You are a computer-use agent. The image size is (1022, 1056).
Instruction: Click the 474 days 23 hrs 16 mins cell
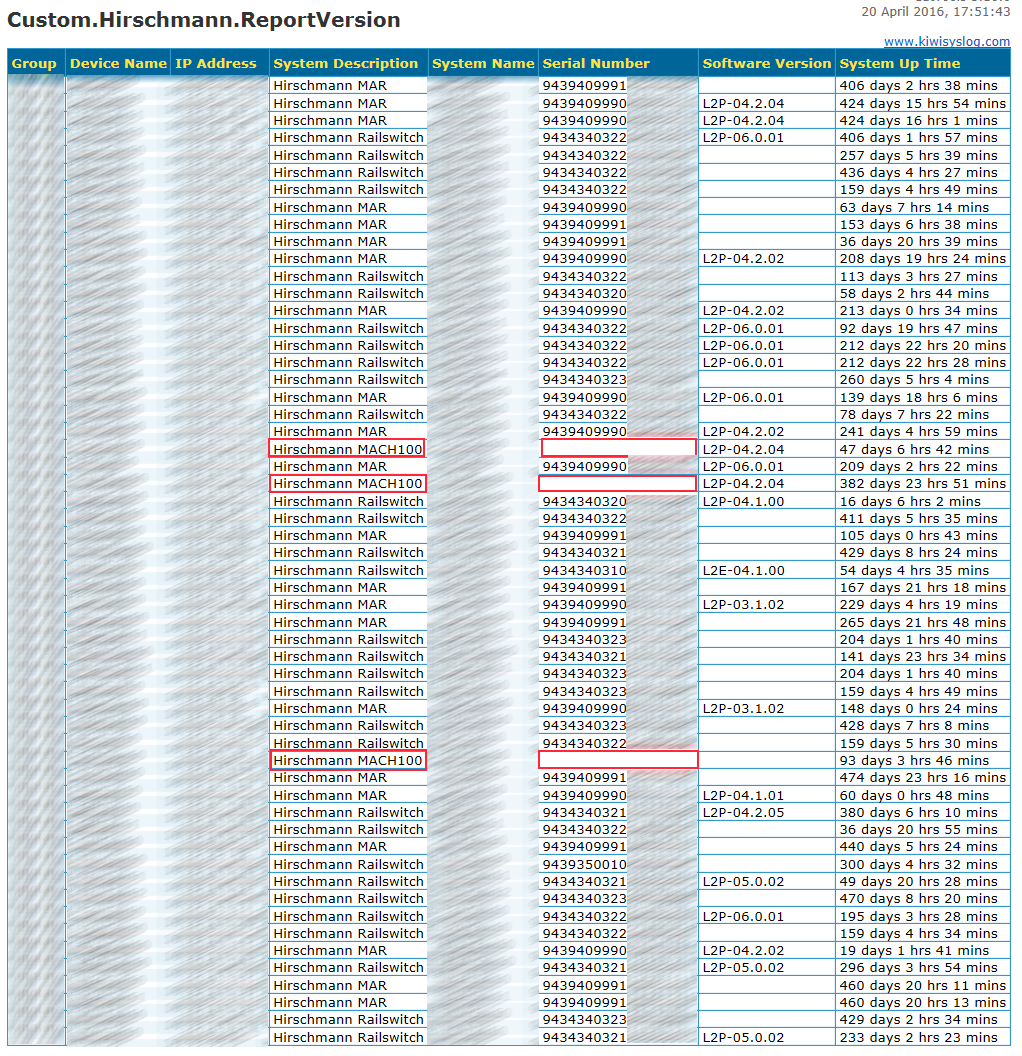[922, 777]
